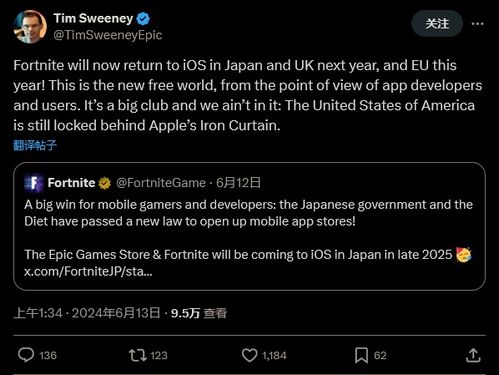Viewport: 499px width, 375px height.
Task: Open the post timestamp 上午1:34 2024年6月13日
Action: pos(87,313)
